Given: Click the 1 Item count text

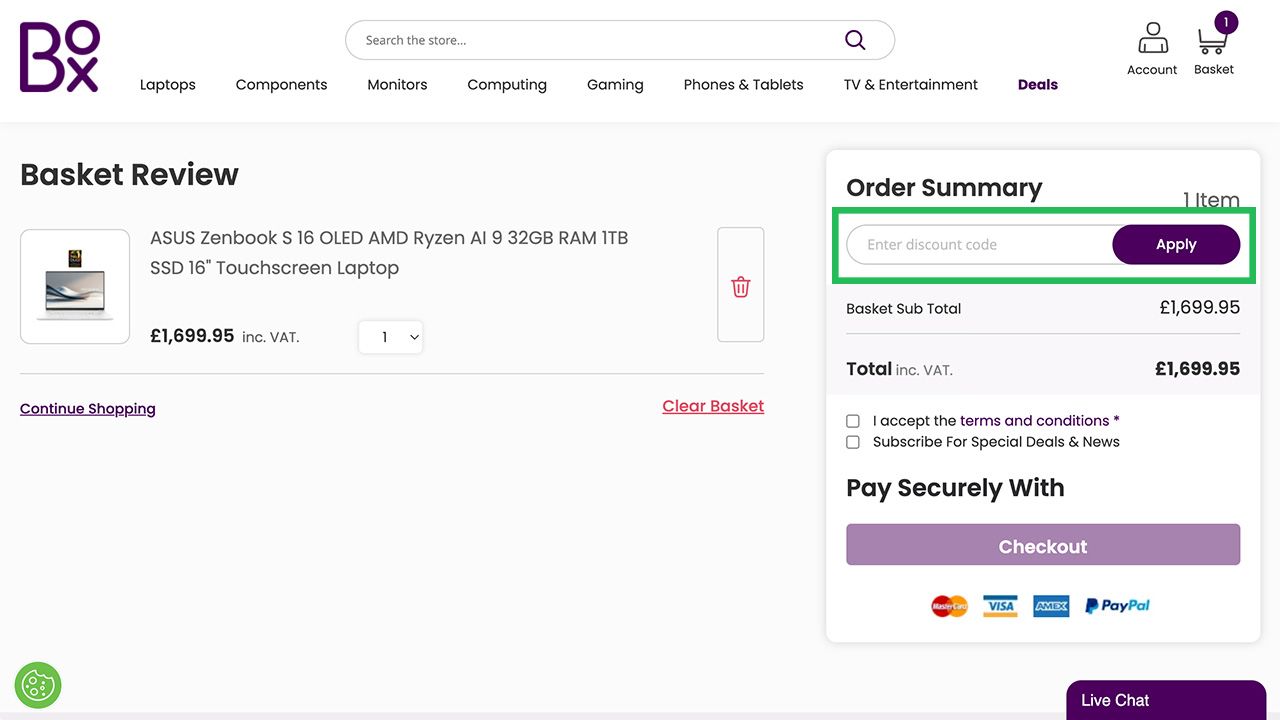Looking at the screenshot, I should coord(1211,200).
